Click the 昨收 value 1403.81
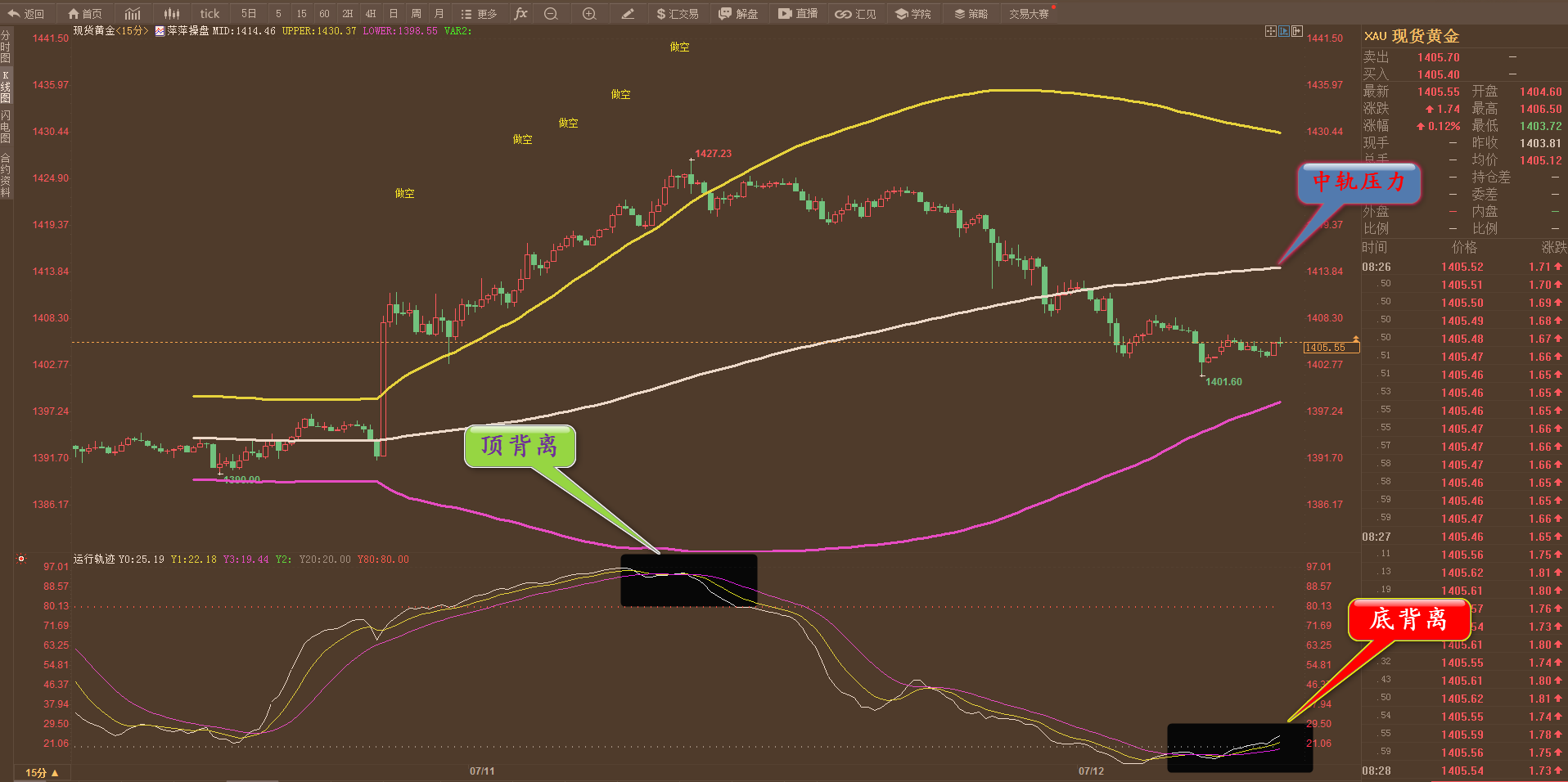This screenshot has height=782, width=1568. pos(1541,143)
